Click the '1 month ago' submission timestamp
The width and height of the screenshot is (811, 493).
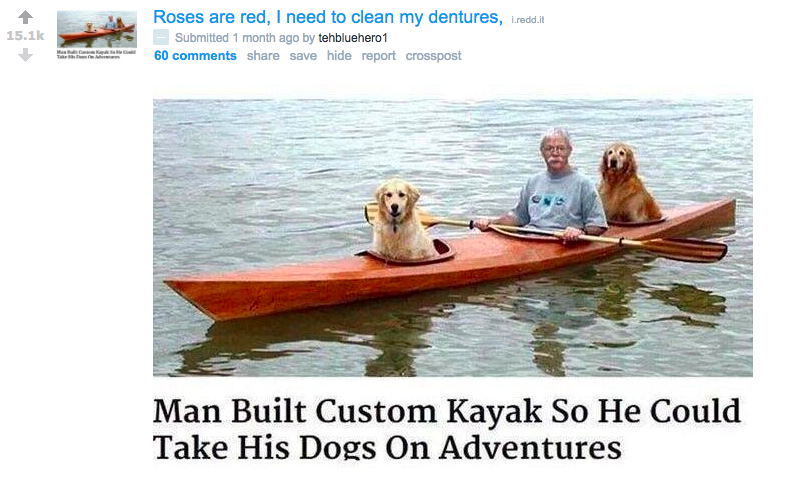[265, 38]
